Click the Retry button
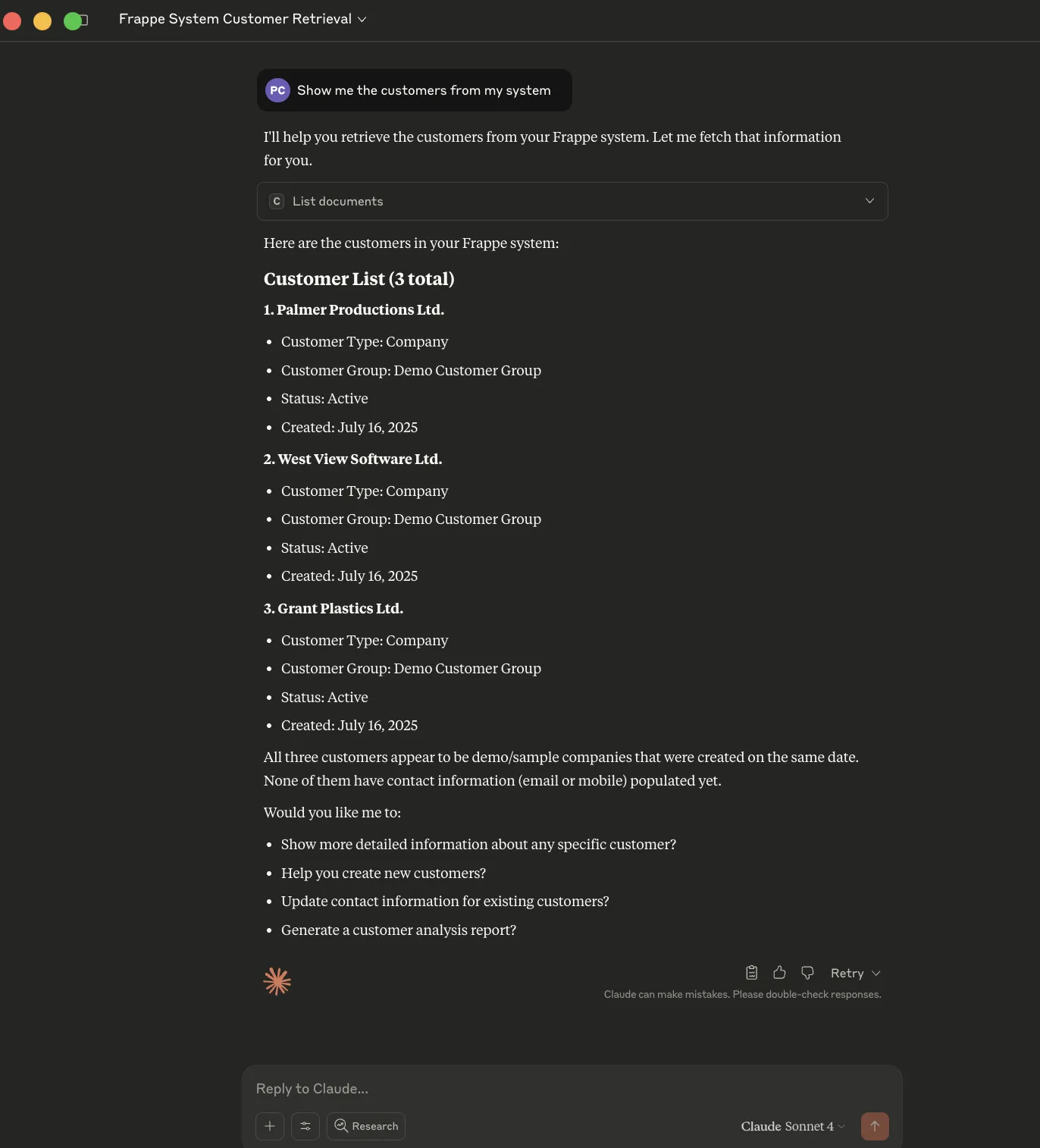The width and height of the screenshot is (1040, 1148). [x=847, y=973]
